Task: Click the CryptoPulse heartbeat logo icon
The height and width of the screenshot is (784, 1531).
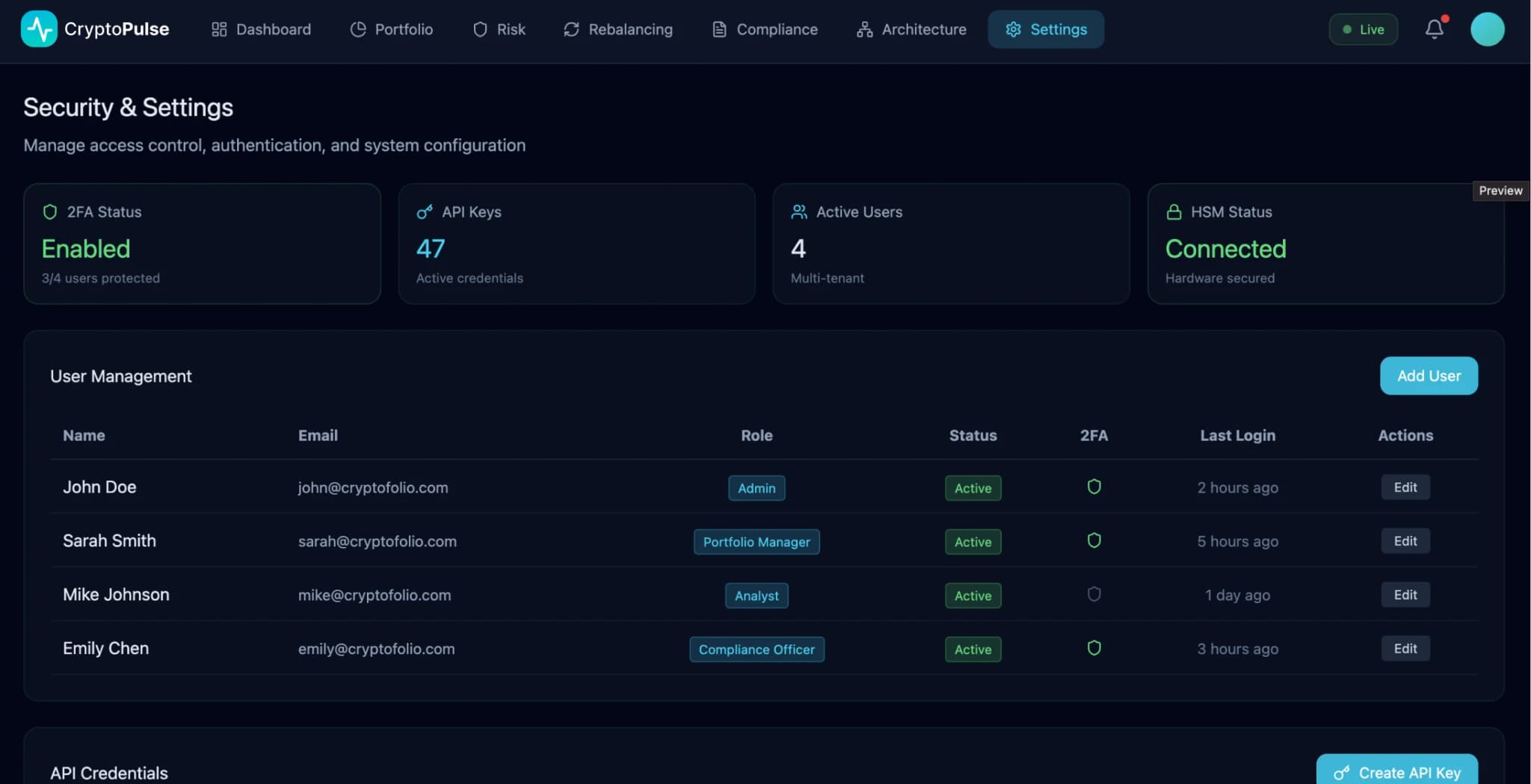Action: [x=40, y=29]
